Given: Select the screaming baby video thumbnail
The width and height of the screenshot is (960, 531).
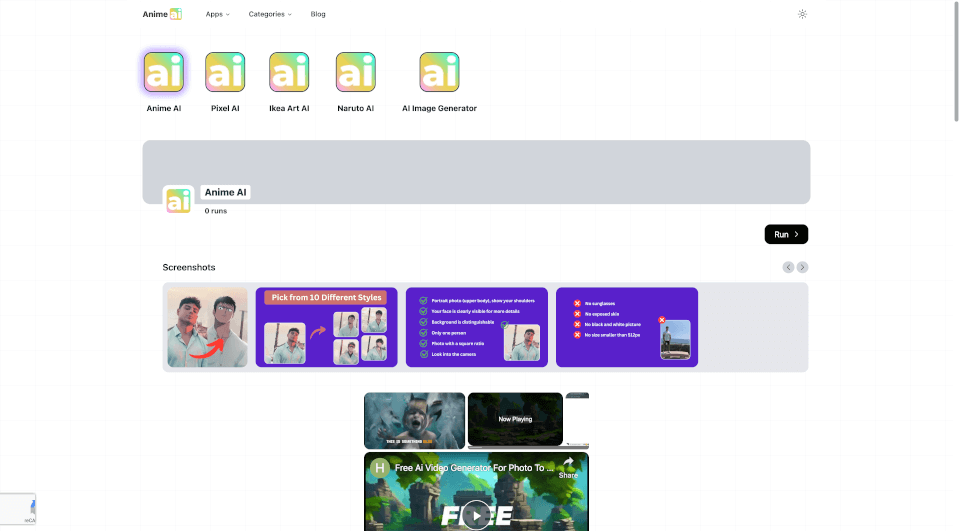Looking at the screenshot, I should tap(414, 421).
